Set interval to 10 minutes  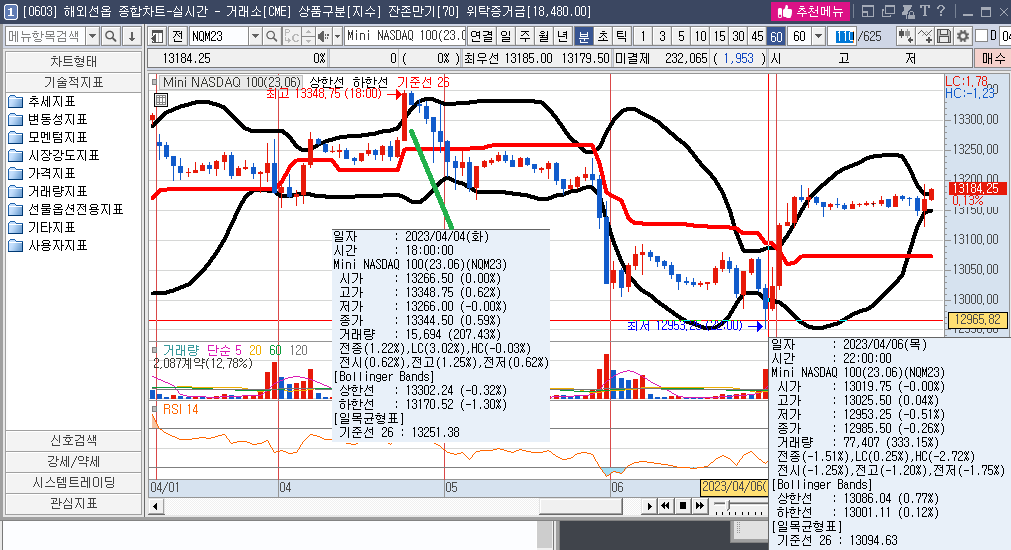(700, 36)
